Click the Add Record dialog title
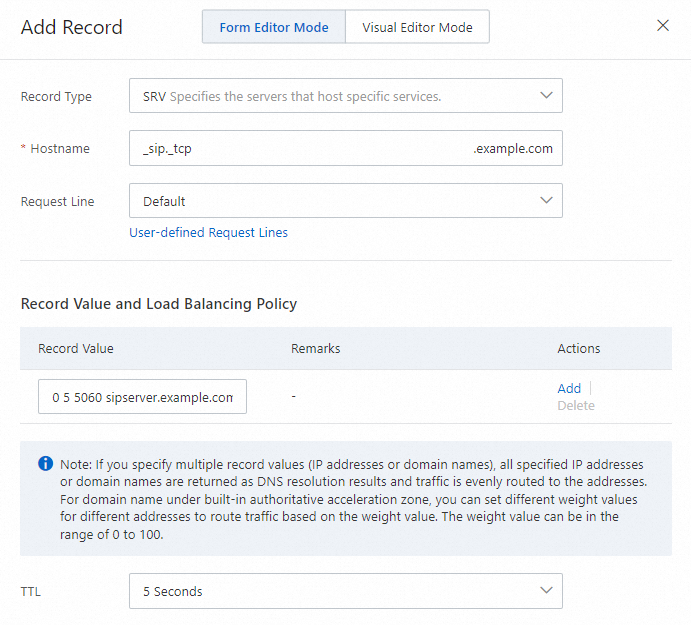 [72, 27]
